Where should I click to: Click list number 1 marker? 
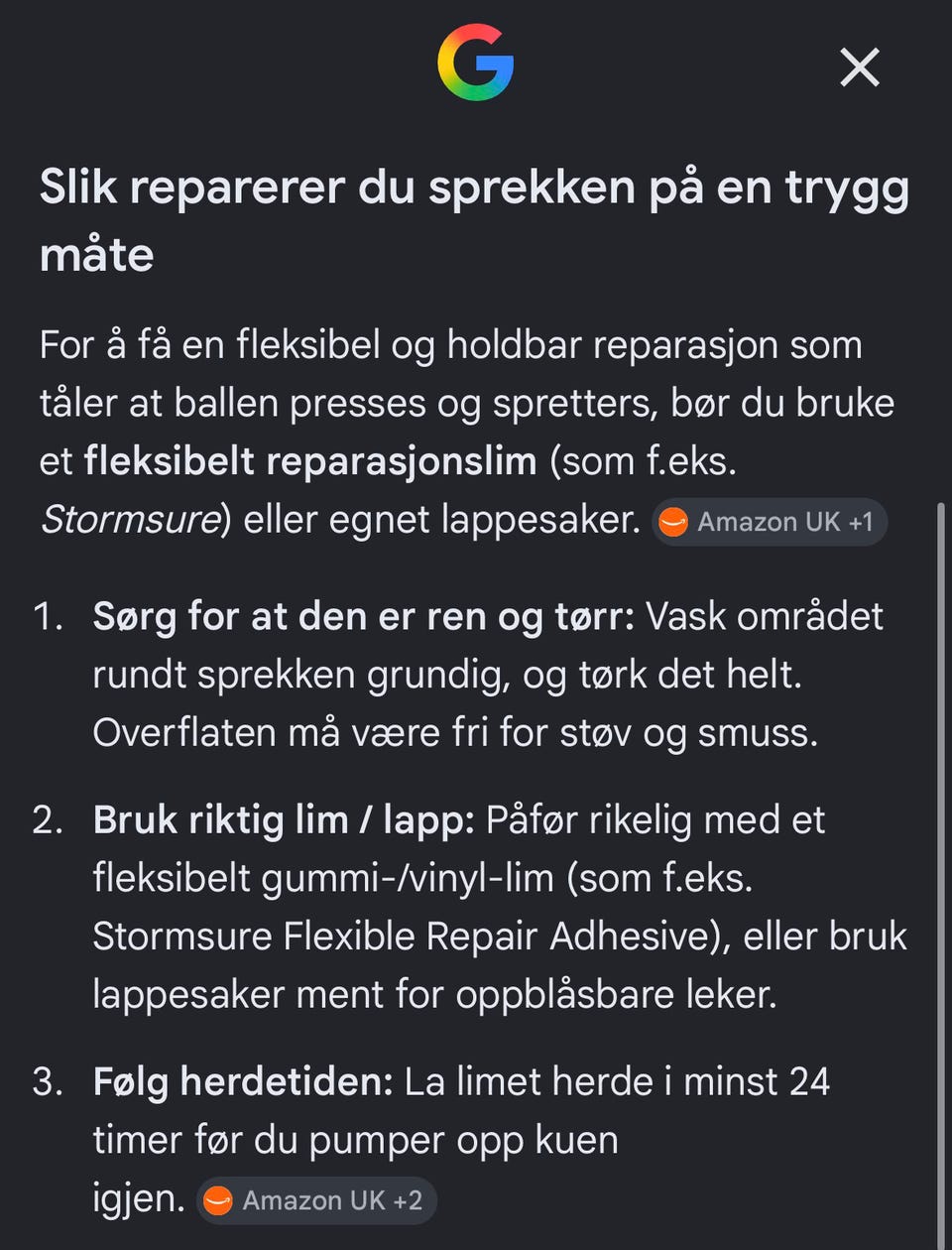tap(48, 617)
